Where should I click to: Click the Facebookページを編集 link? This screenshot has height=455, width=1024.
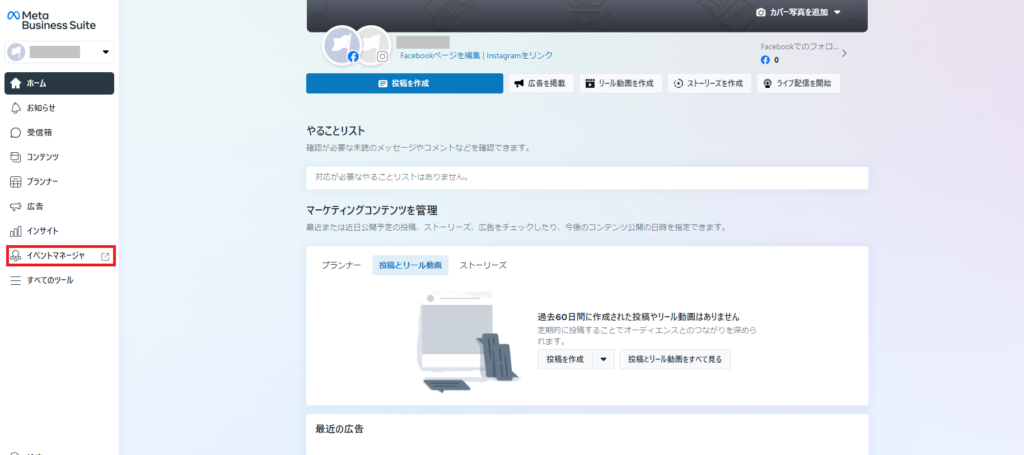pyautogui.click(x=439, y=56)
